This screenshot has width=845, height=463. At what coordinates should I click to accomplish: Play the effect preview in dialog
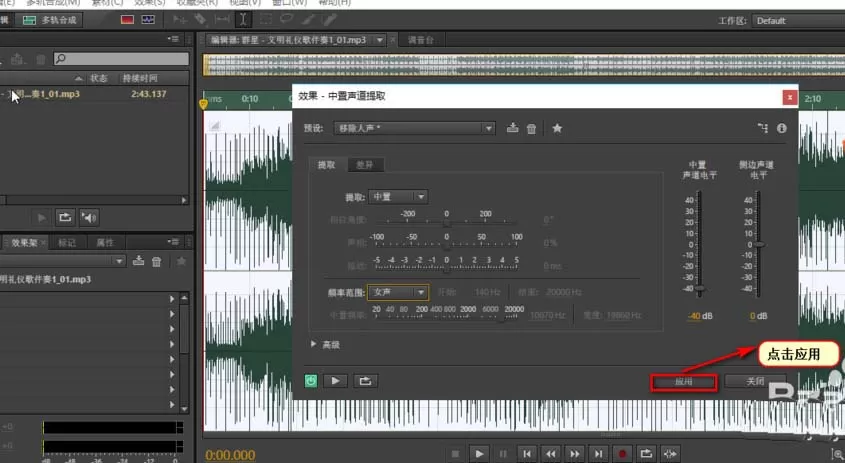point(336,381)
